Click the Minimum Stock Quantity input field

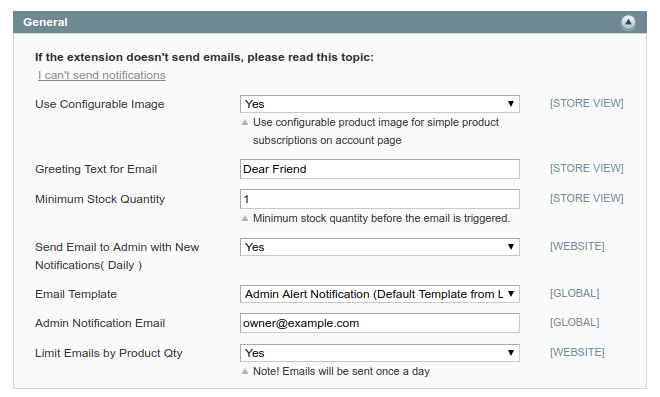[x=380, y=199]
